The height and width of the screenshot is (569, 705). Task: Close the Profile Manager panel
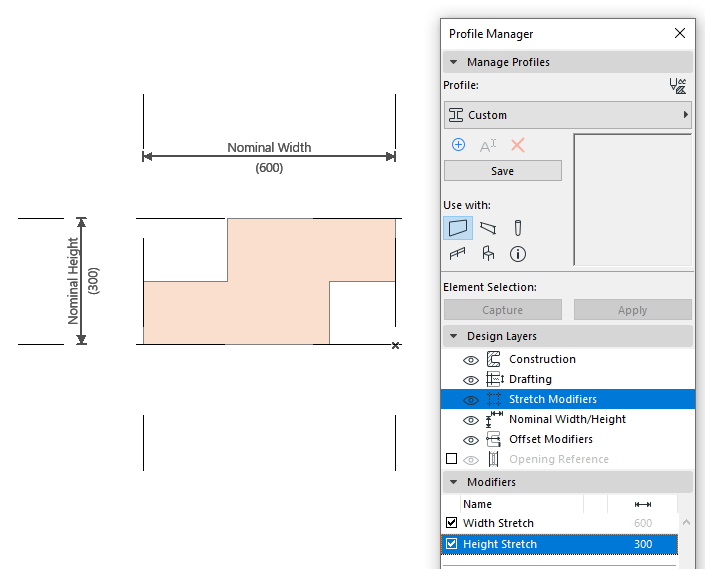pyautogui.click(x=680, y=33)
